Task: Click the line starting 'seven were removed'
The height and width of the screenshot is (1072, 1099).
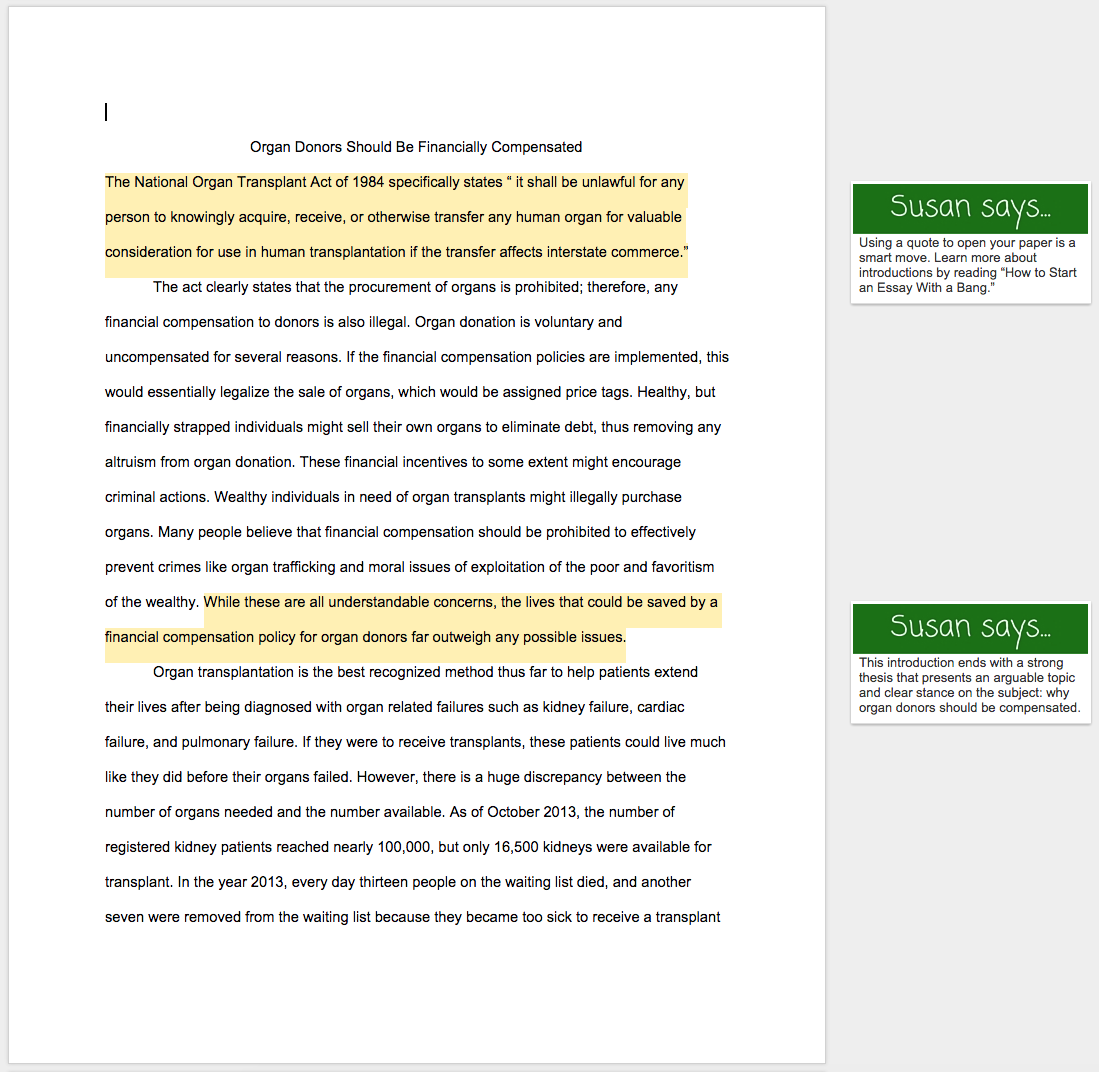Action: click(412, 917)
